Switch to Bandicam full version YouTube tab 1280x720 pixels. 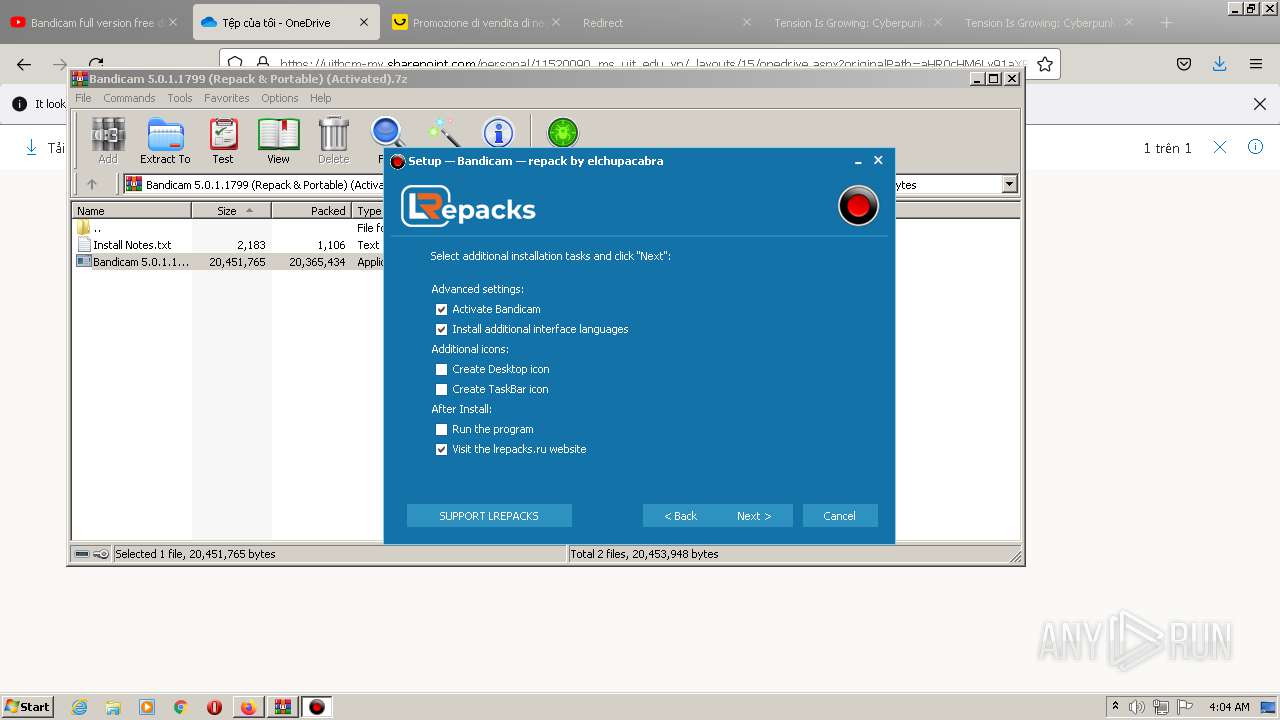click(x=95, y=22)
